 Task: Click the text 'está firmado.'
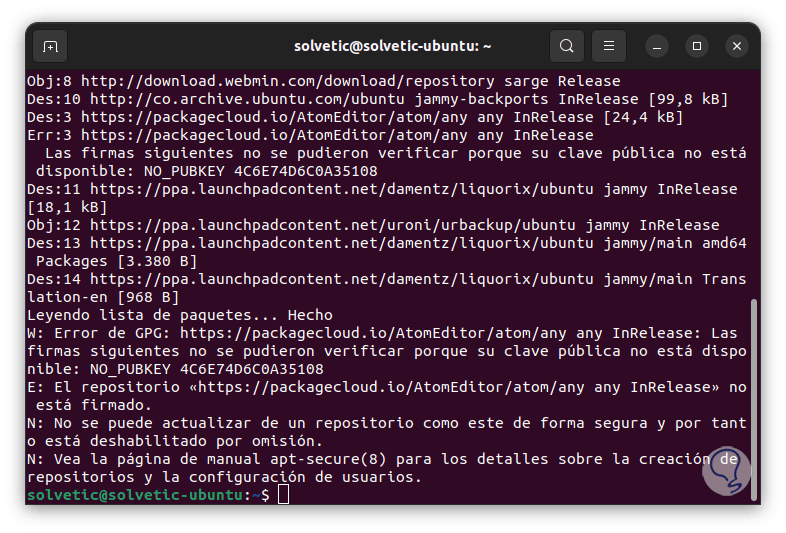click(x=94, y=405)
